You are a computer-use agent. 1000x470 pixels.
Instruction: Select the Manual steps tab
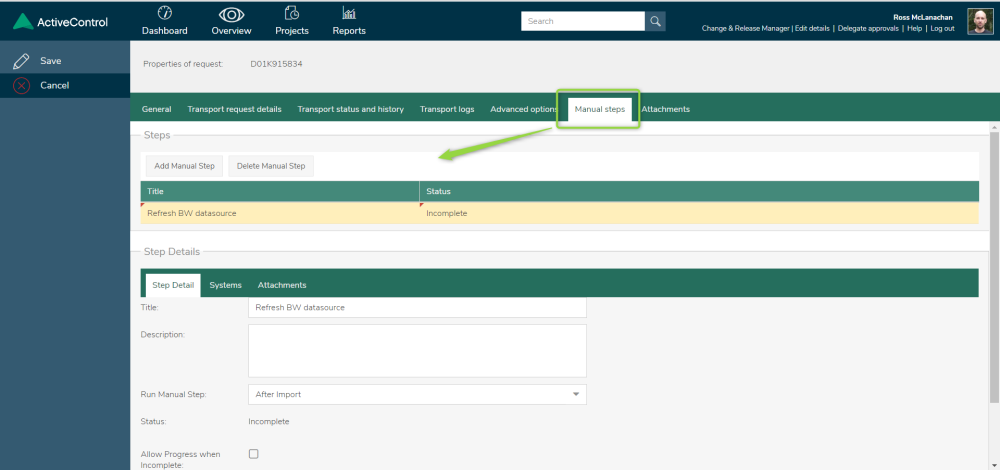tap(599, 109)
